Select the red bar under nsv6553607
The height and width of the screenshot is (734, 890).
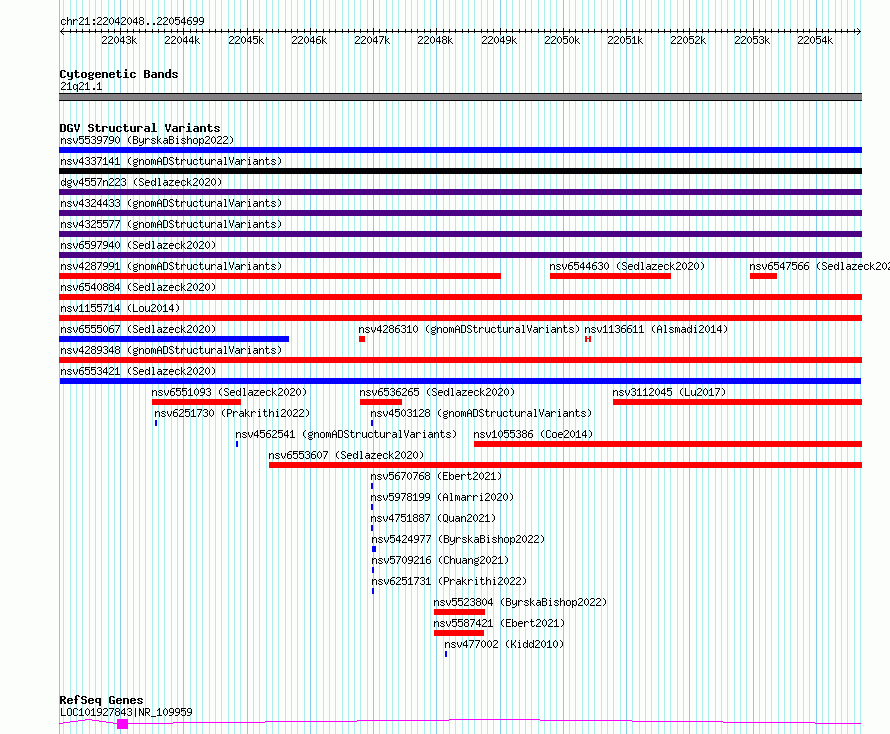coord(565,465)
